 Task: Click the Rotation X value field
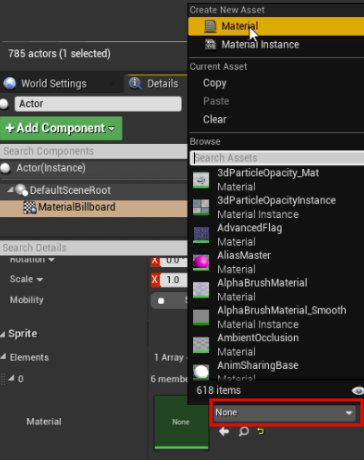[173, 260]
